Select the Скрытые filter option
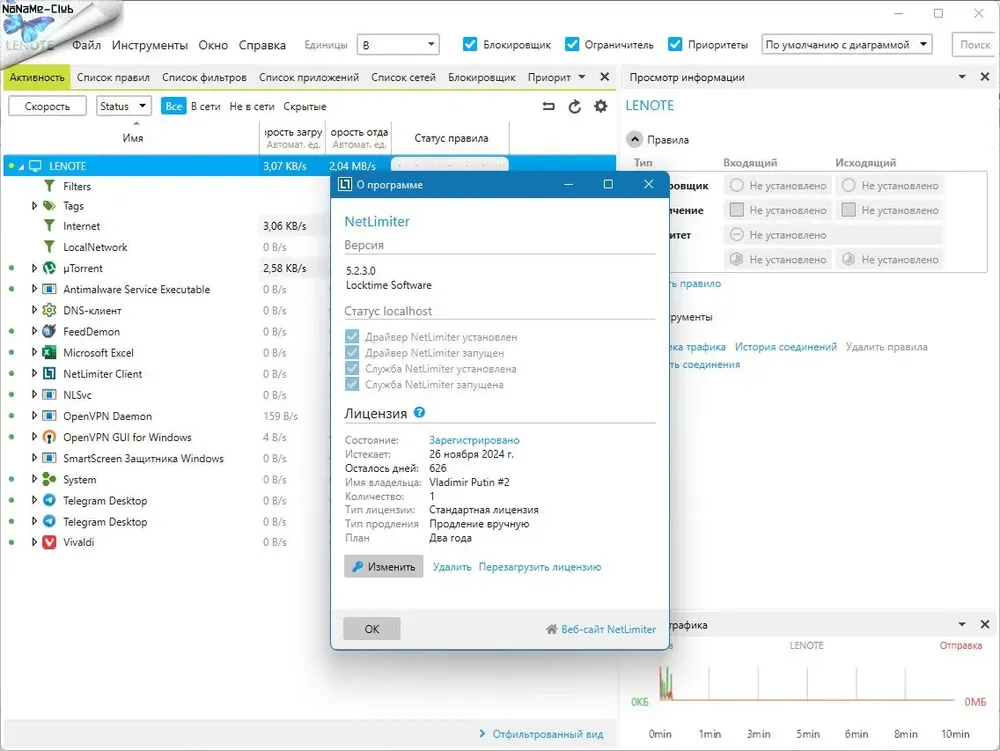The image size is (1000, 751). point(304,106)
